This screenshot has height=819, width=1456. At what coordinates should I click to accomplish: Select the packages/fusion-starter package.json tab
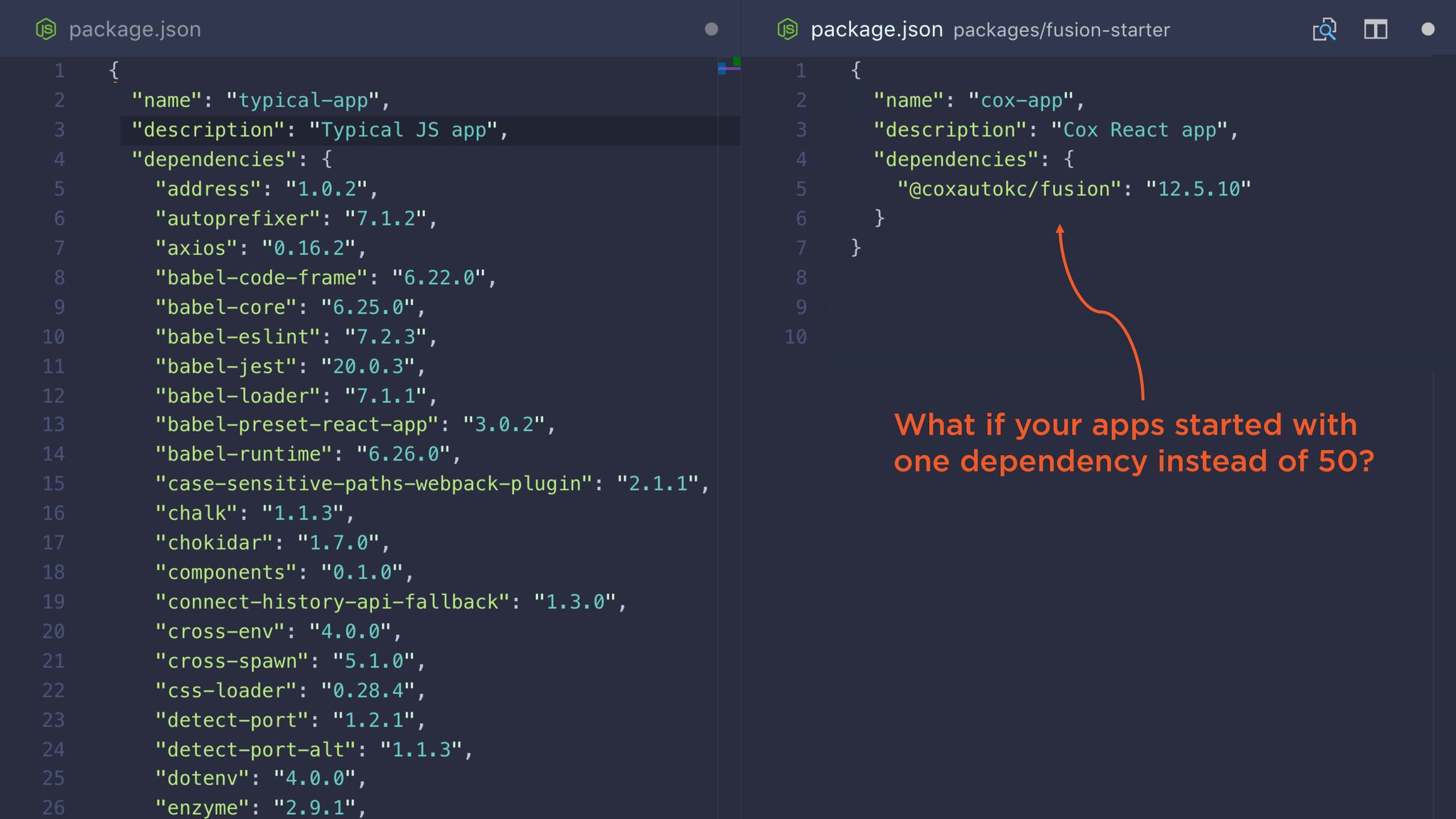point(990,29)
